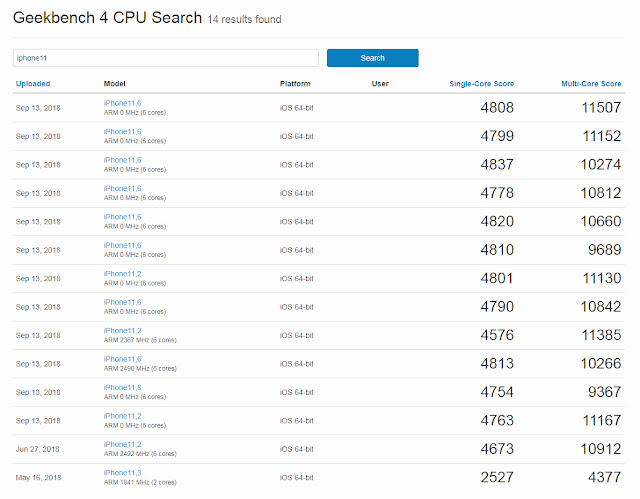Select the single-core score 2527
This screenshot has width=640, height=499.
coord(497,477)
